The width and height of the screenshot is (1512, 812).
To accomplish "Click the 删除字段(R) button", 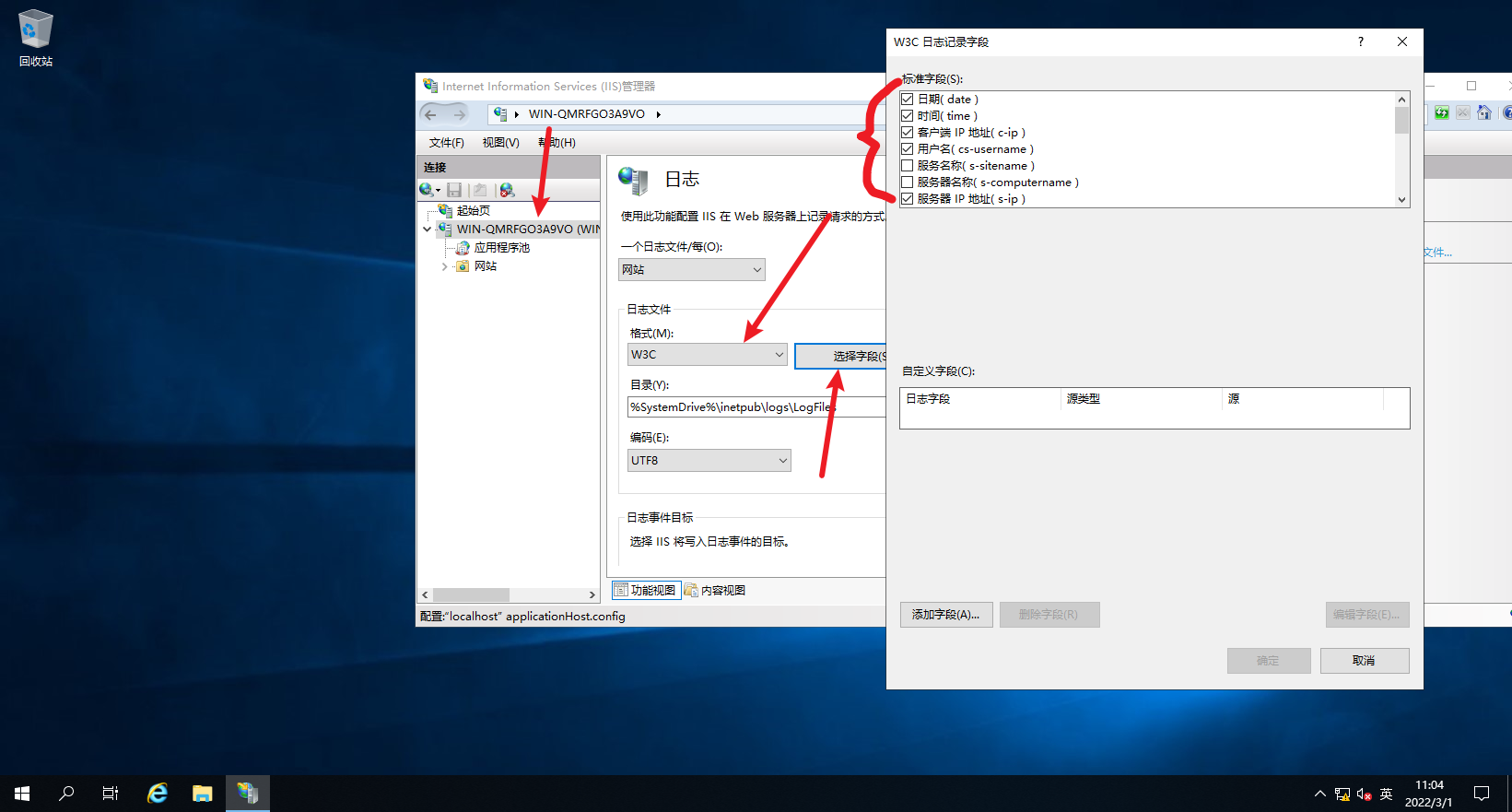I will (x=1049, y=615).
